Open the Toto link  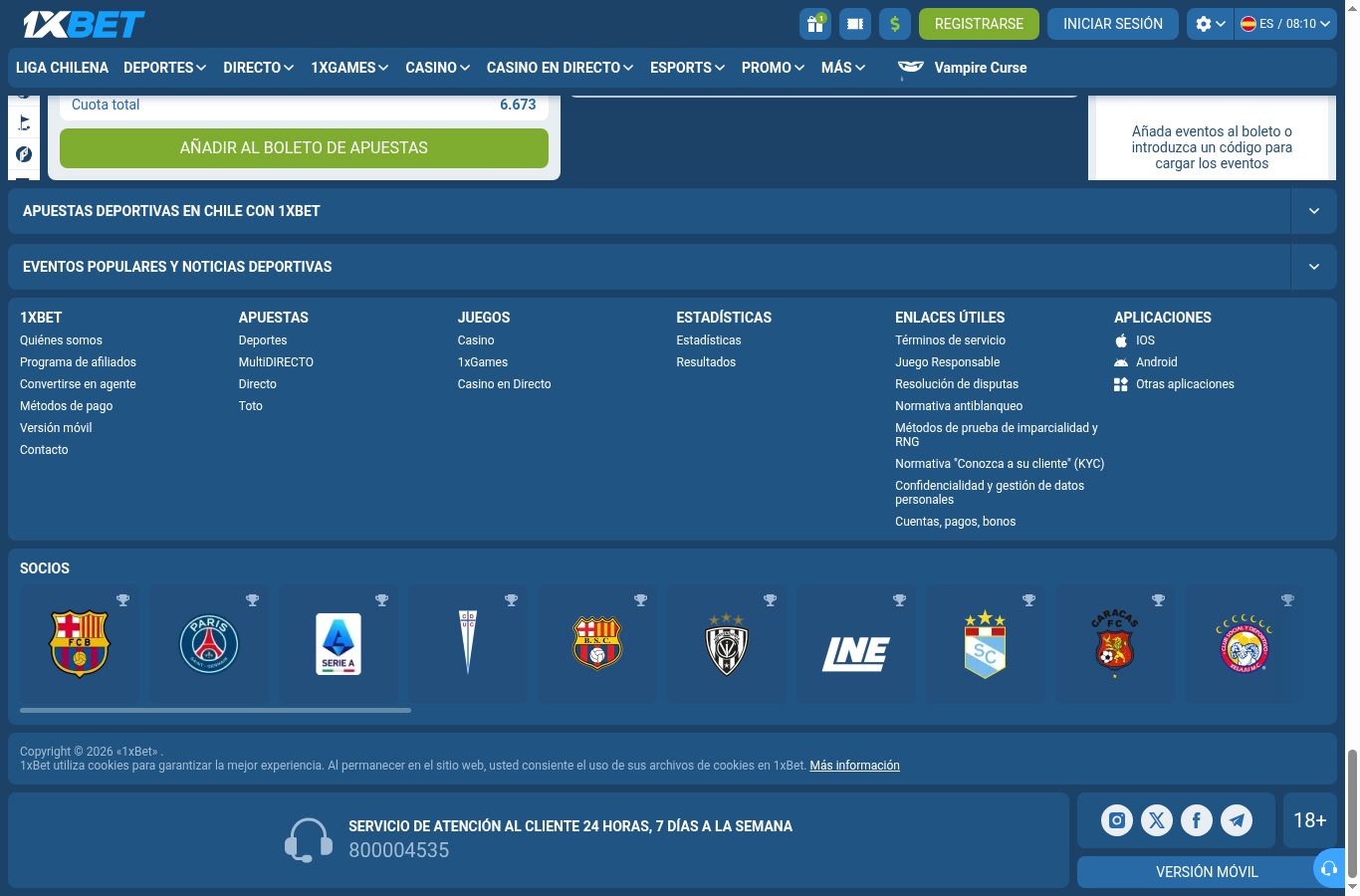point(251,406)
